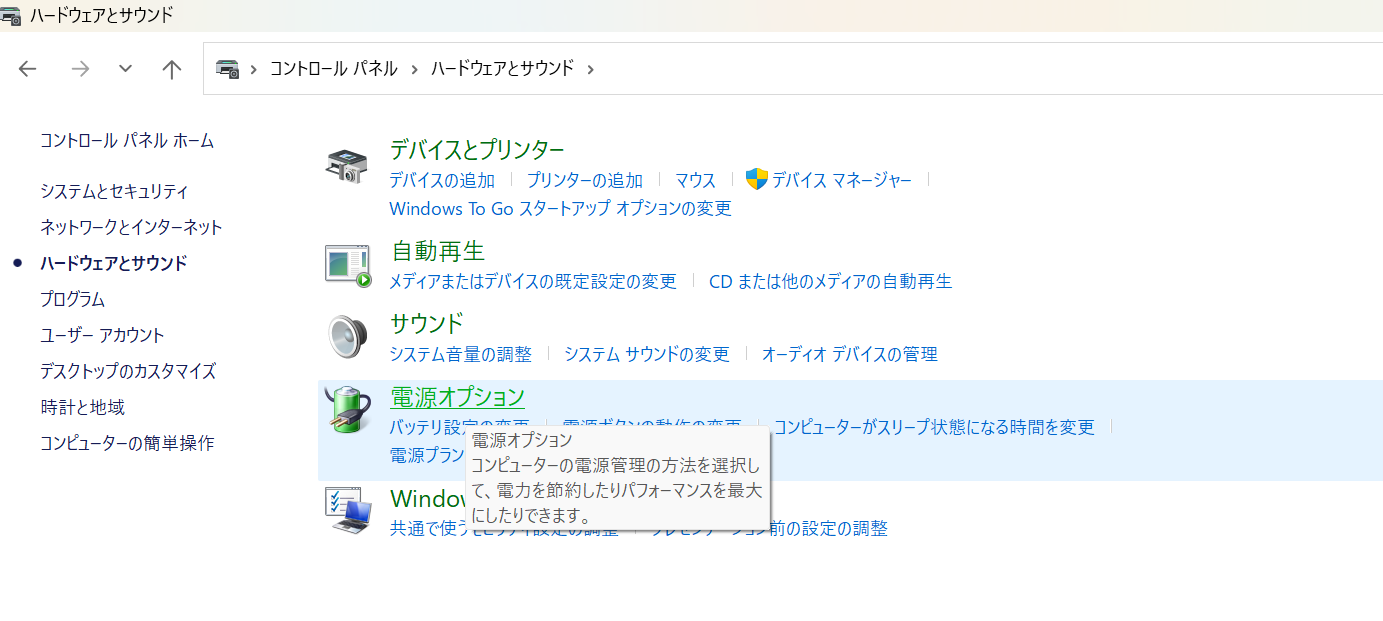Click the back arrow navigation button
1383x621 pixels.
(x=28, y=69)
